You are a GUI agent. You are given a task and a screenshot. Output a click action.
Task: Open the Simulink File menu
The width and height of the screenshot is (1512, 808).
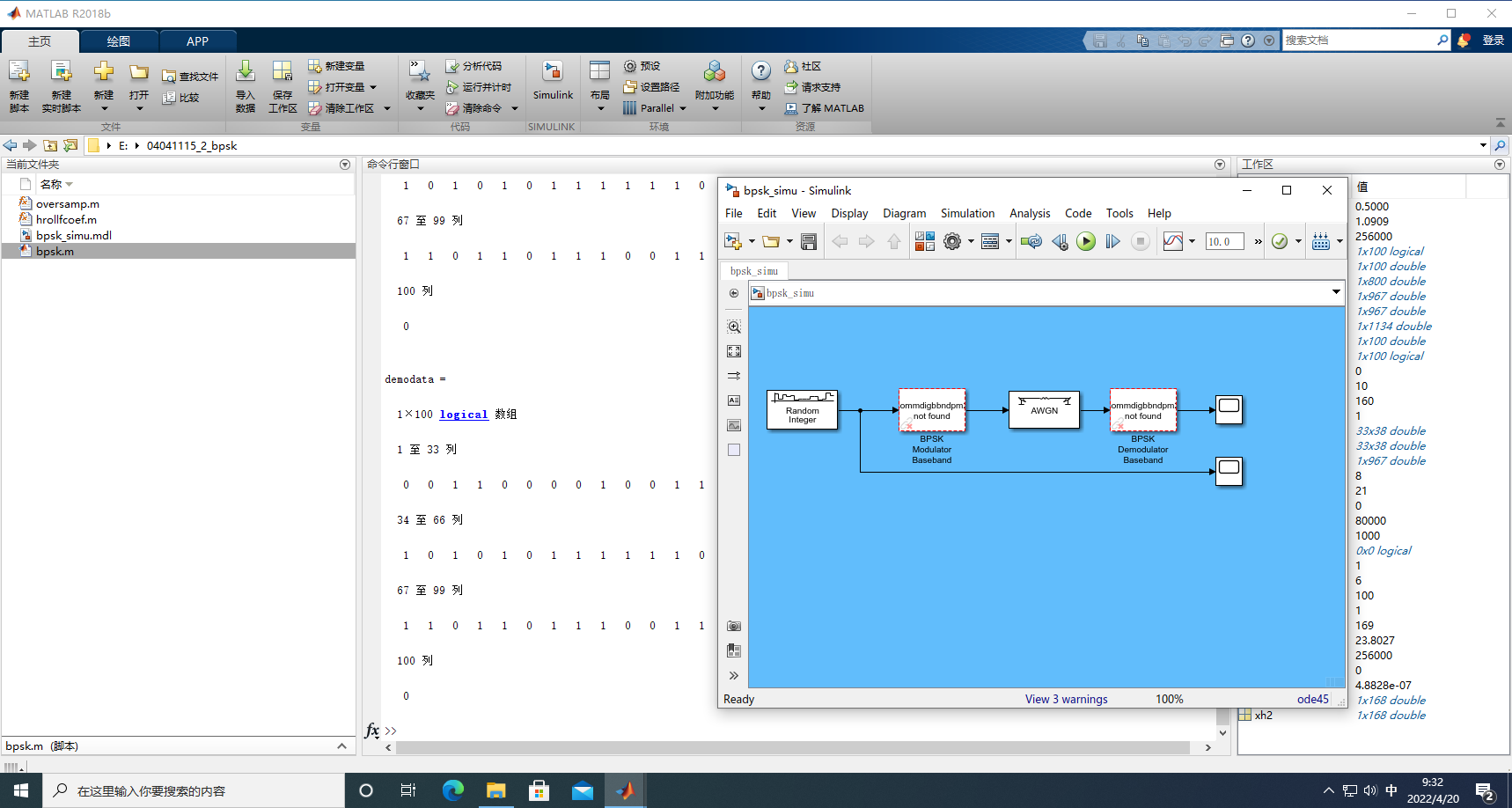(734, 213)
